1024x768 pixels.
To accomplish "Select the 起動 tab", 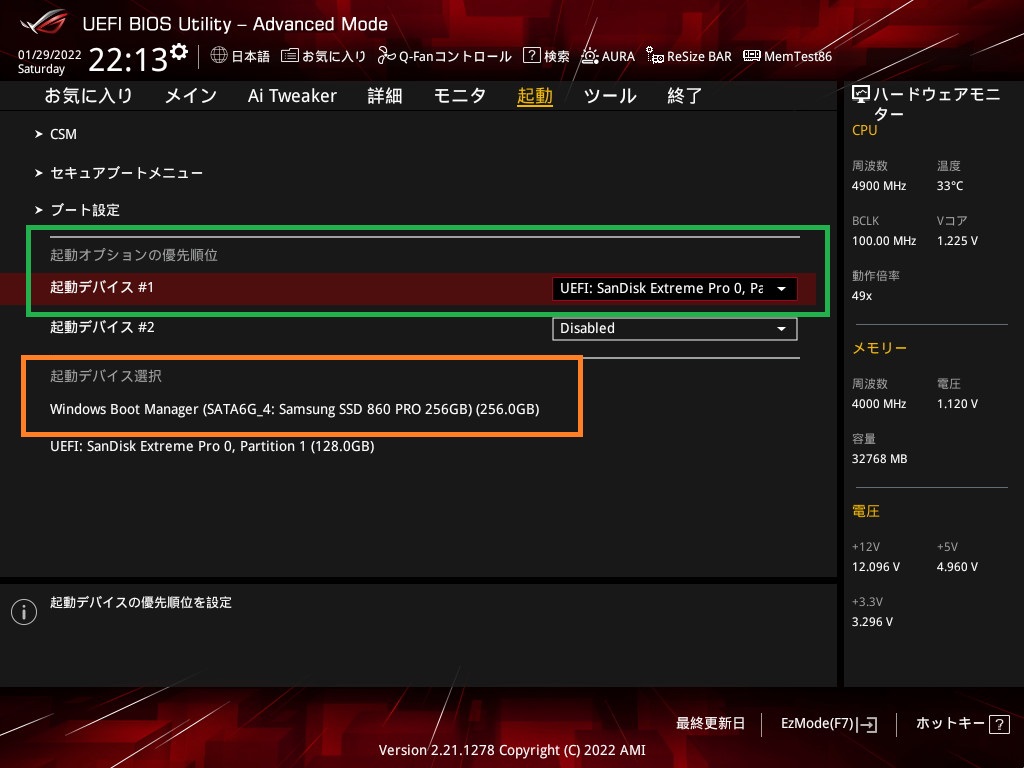I will pyautogui.click(x=535, y=96).
